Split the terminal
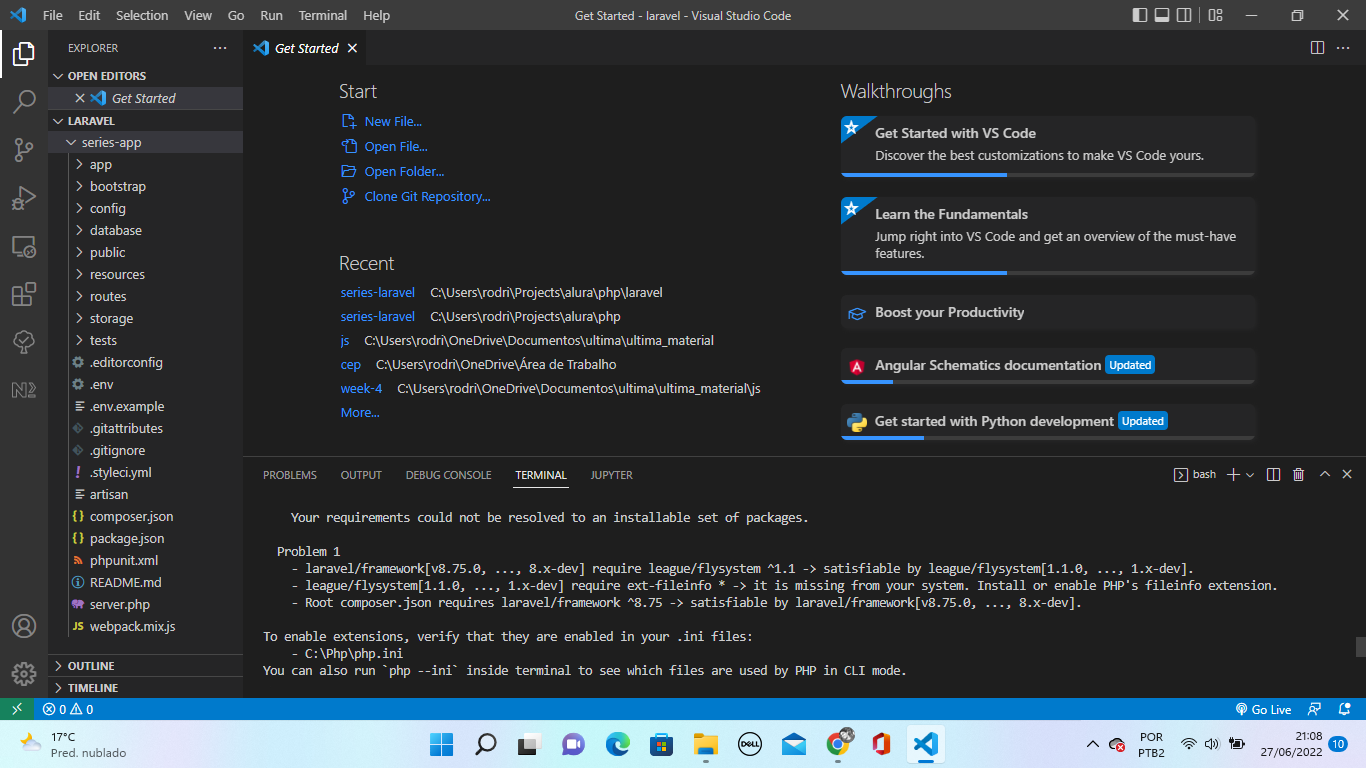This screenshot has width=1366, height=768. click(x=1274, y=475)
